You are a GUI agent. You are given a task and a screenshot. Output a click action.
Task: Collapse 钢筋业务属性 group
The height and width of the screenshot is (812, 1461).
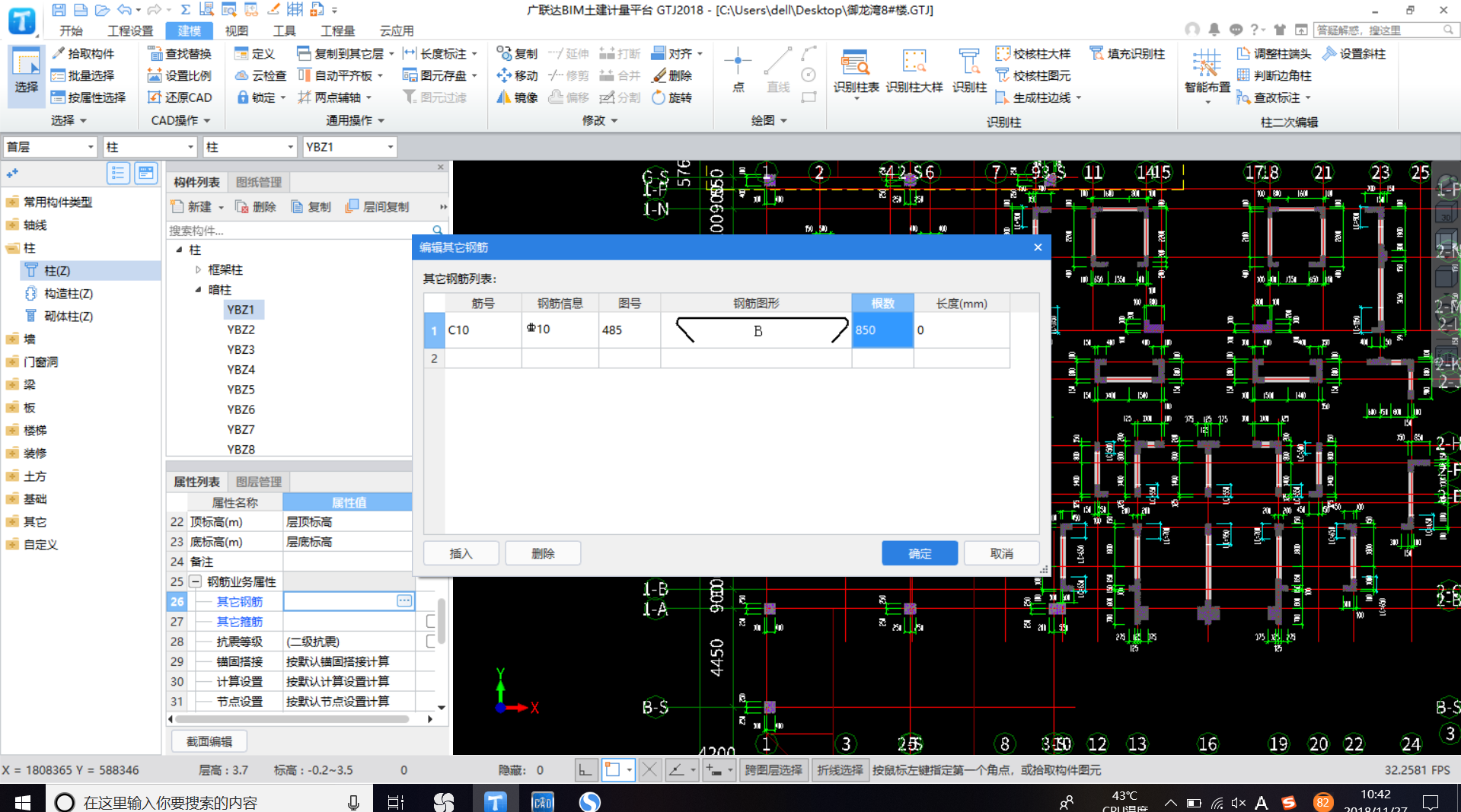(196, 581)
